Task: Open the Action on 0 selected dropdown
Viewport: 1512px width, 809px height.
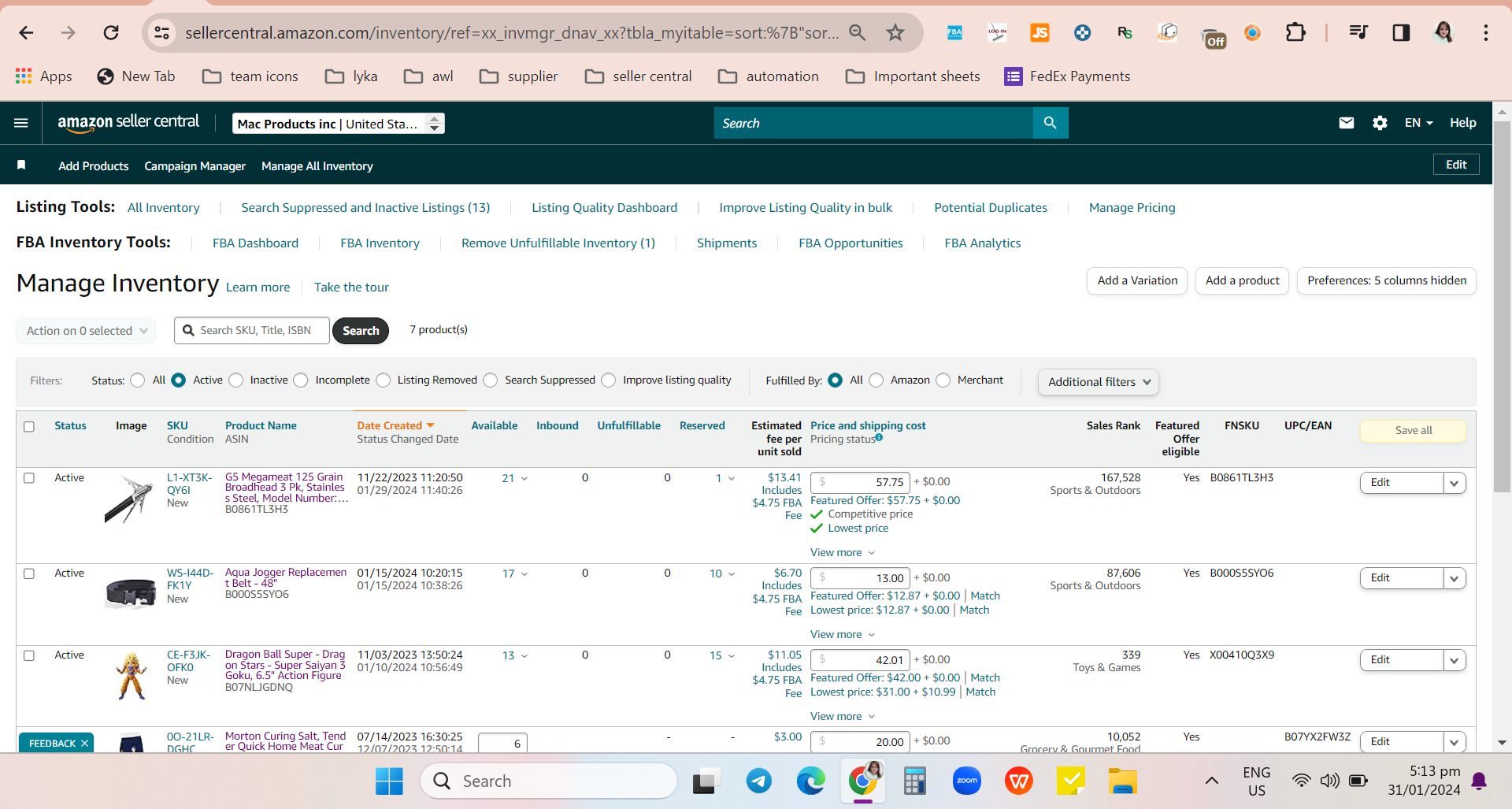Action: (x=86, y=331)
